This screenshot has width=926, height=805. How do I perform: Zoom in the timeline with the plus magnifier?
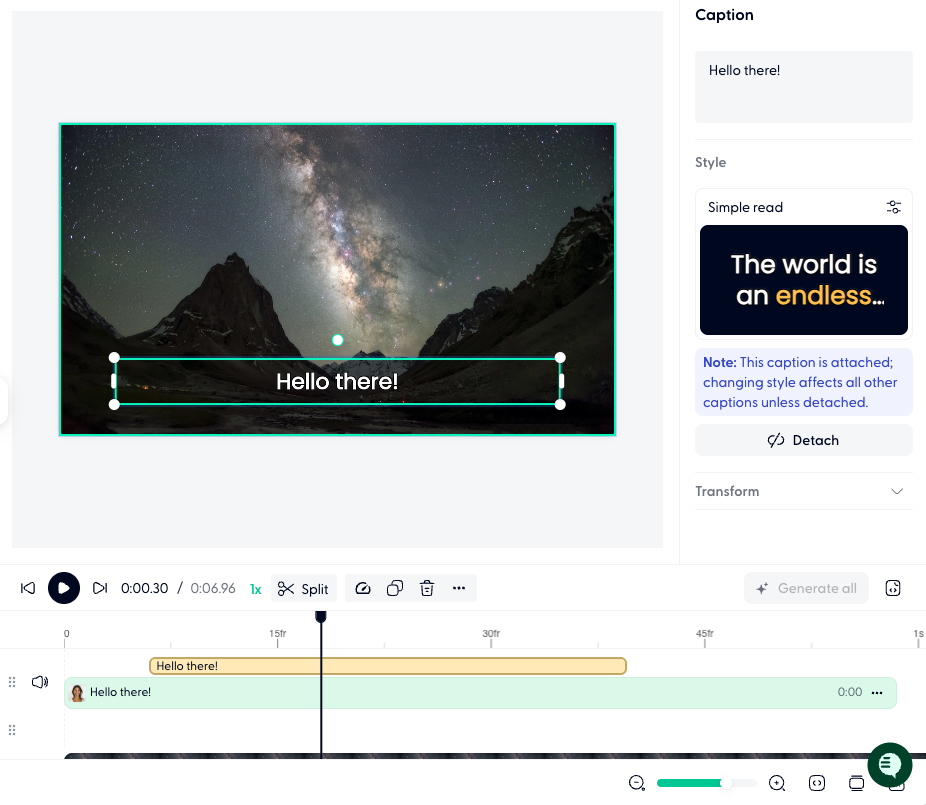click(x=777, y=783)
